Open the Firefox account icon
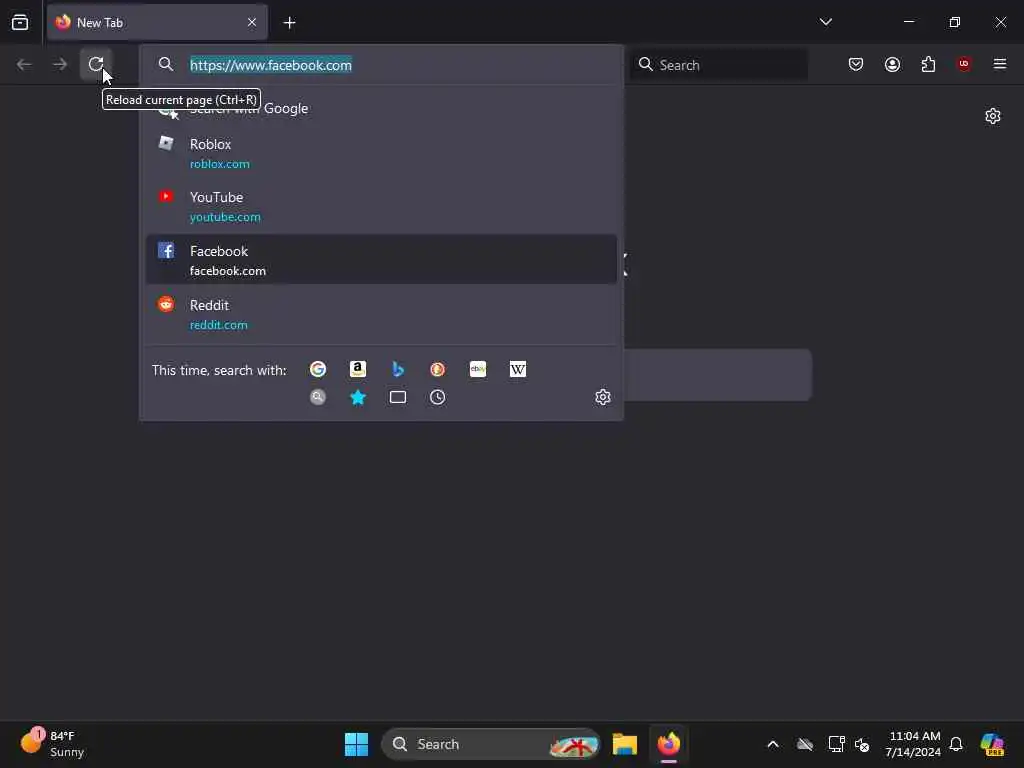 point(893,64)
